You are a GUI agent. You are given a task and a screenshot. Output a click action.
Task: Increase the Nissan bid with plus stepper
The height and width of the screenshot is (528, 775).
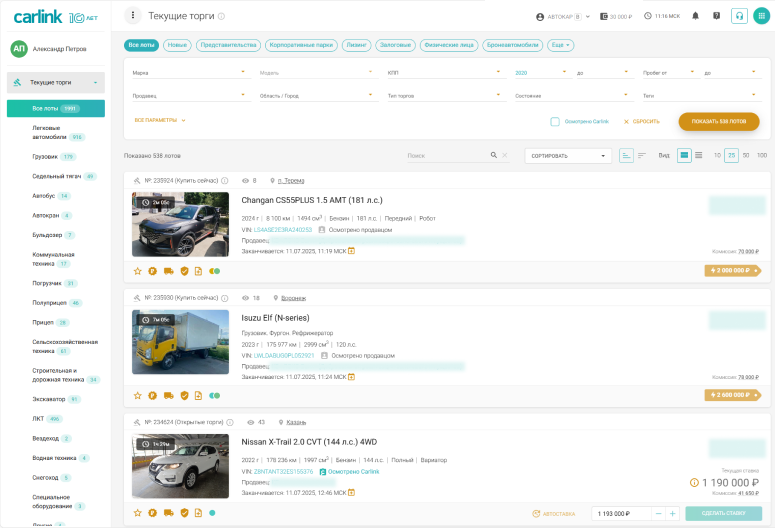[x=673, y=514]
